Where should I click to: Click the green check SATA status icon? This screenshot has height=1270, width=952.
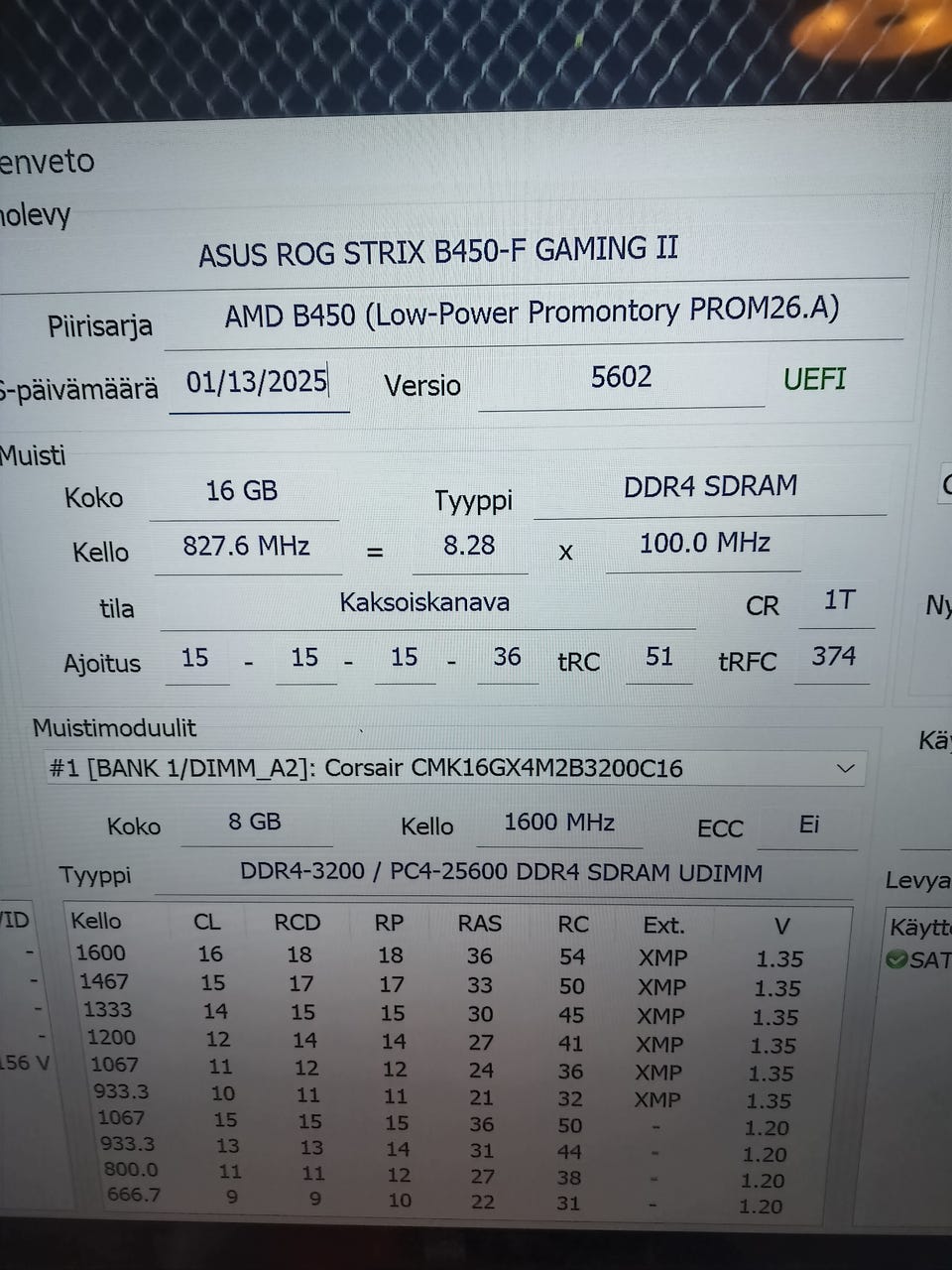click(896, 960)
